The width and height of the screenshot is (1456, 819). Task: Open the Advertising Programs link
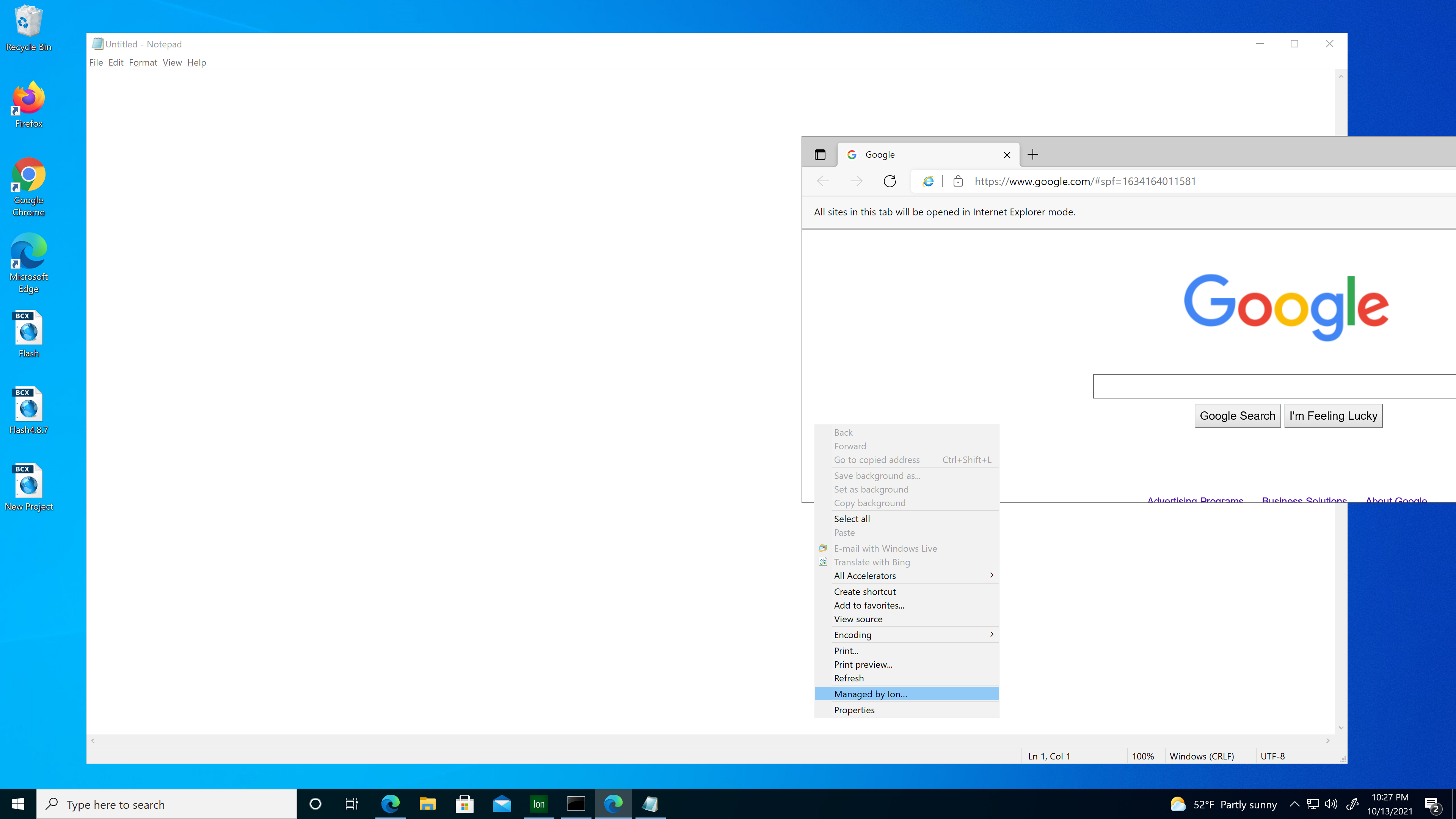pyautogui.click(x=1195, y=501)
